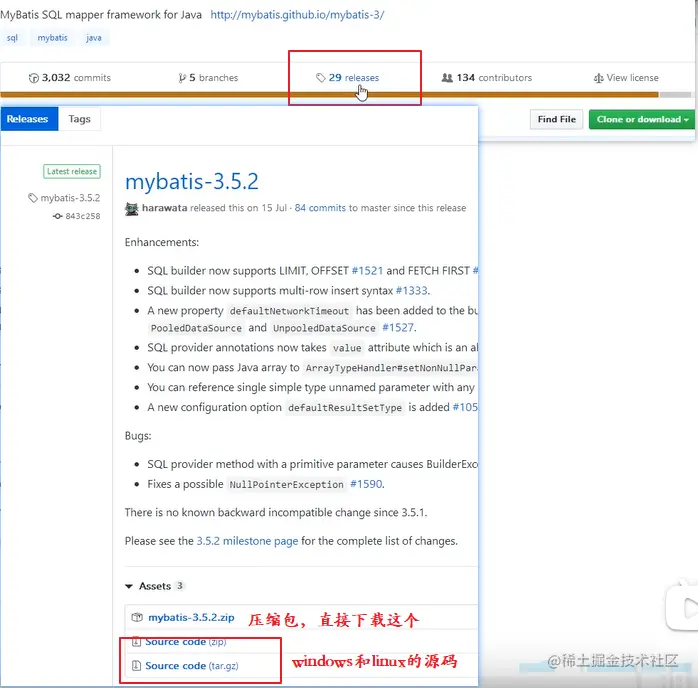Click the branches fork icon
The image size is (698, 688).
click(x=182, y=78)
